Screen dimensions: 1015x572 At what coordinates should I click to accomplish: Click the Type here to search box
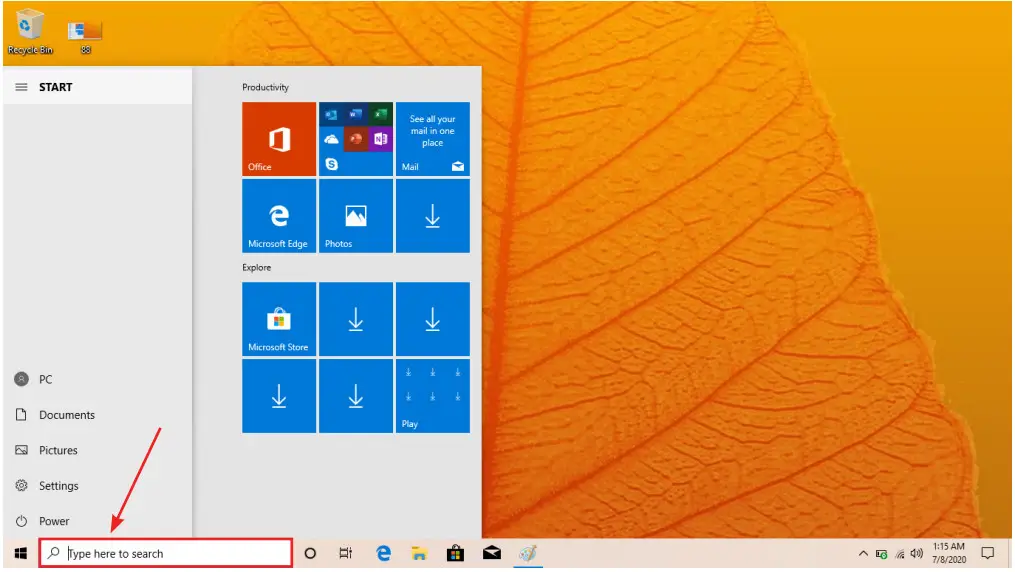point(166,553)
